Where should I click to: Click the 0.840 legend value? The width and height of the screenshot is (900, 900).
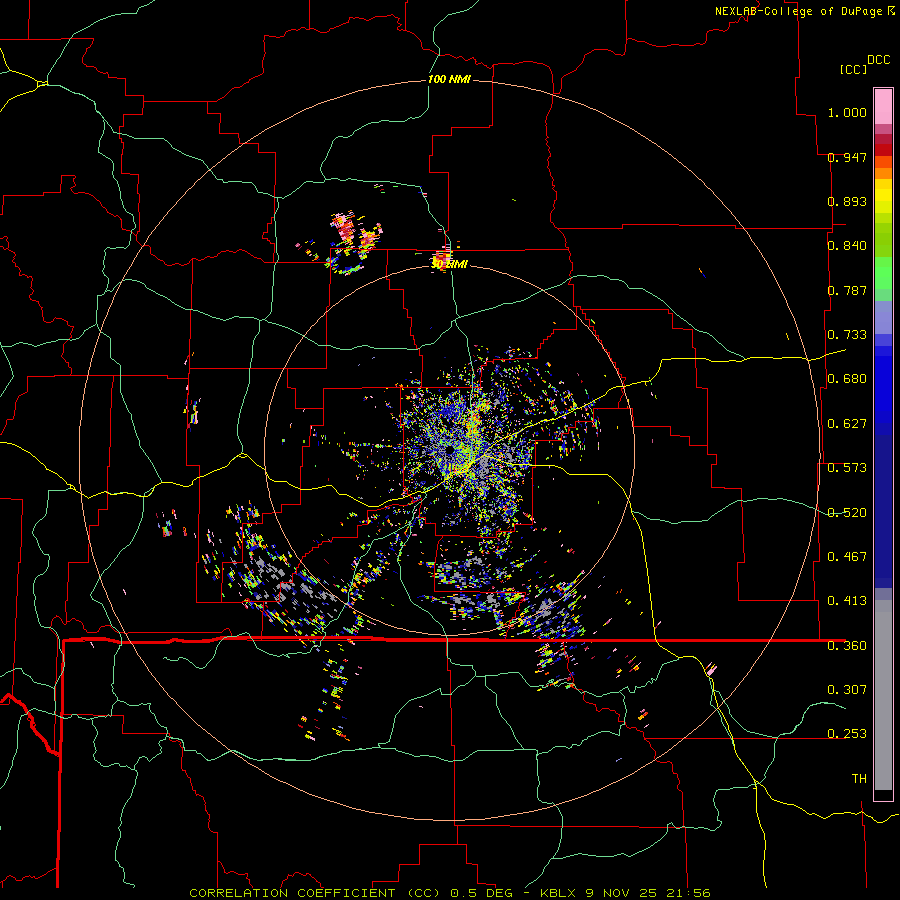click(847, 246)
